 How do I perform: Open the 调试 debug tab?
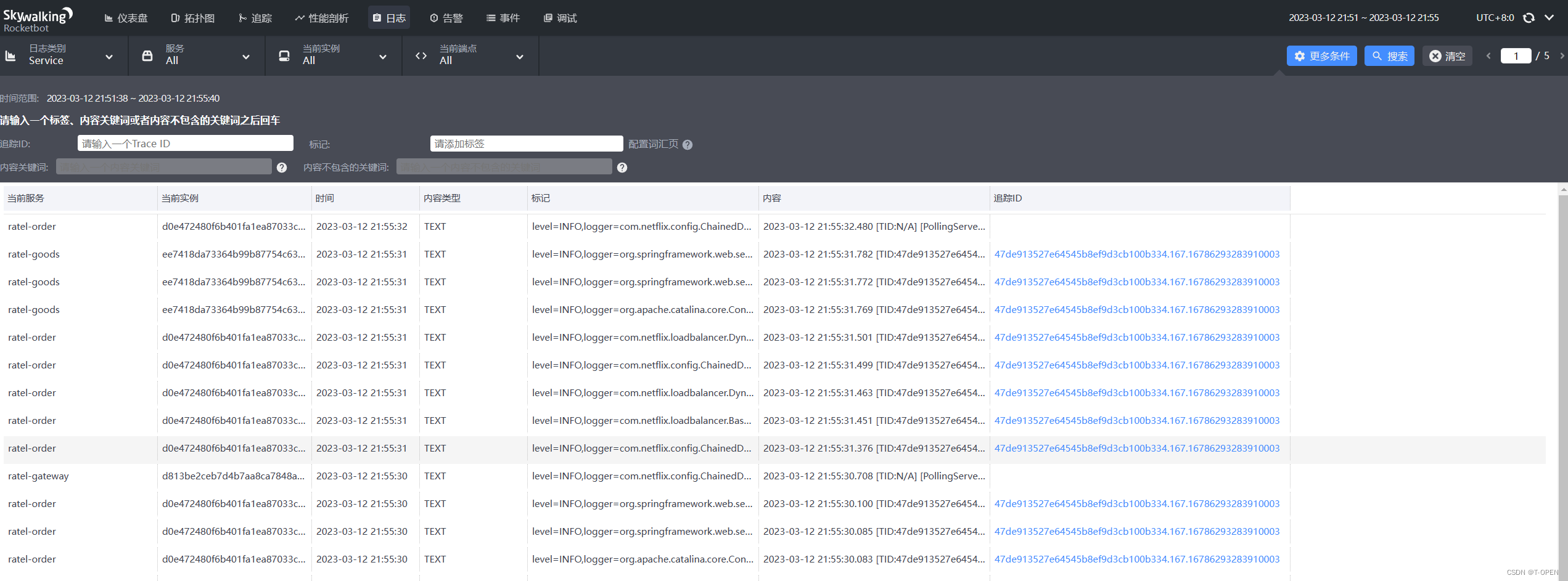pos(560,18)
